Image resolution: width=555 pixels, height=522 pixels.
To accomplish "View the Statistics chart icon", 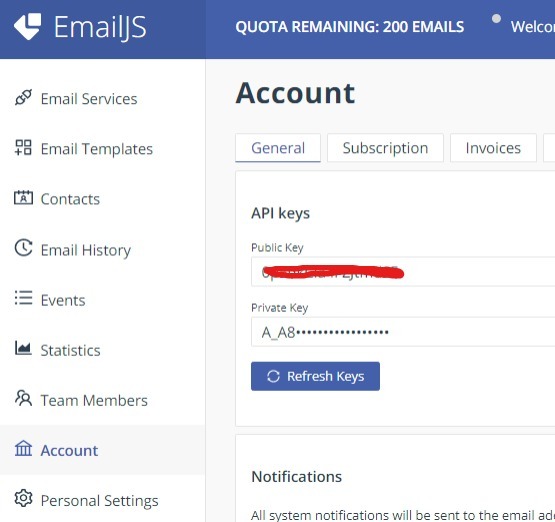I will tap(23, 348).
